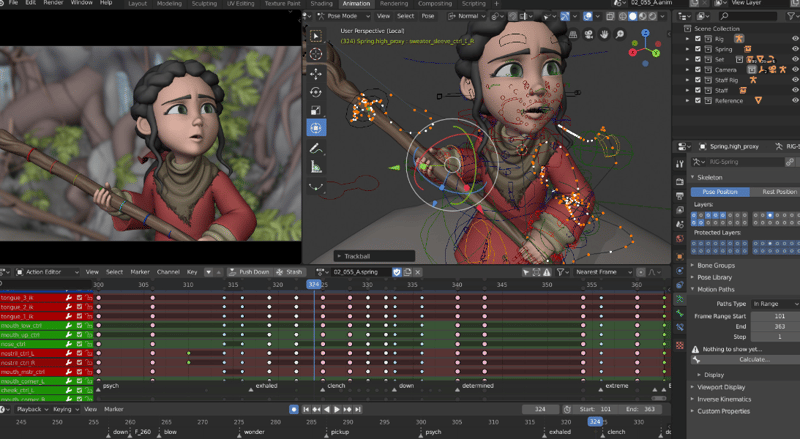Expand the Bone Groups panel
This screenshot has height=439, width=800.
[x=715, y=265]
